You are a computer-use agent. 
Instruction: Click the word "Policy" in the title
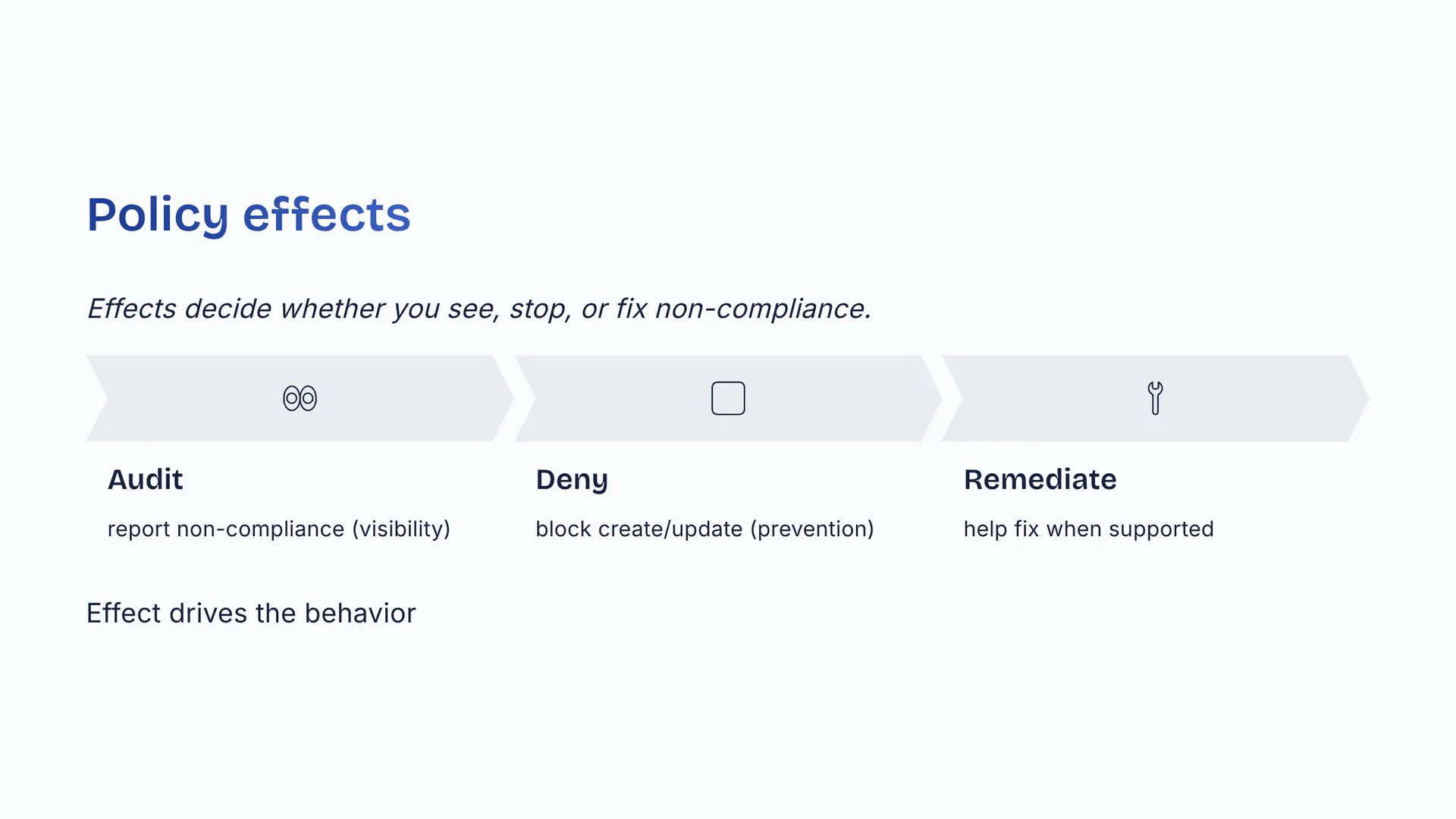click(157, 215)
